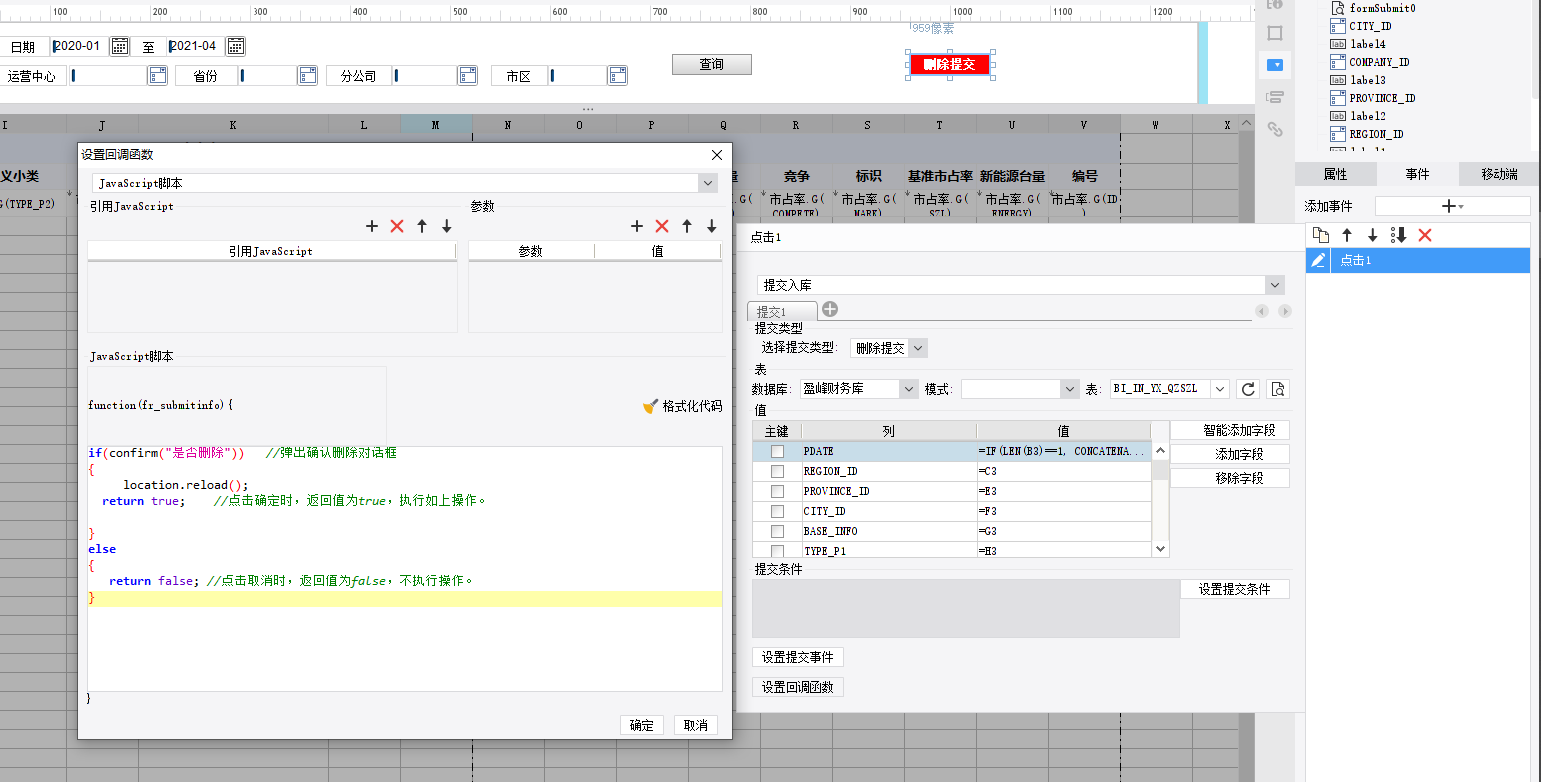Click the 设置提交条件 button
The image size is (1541, 782).
pos(1235,589)
